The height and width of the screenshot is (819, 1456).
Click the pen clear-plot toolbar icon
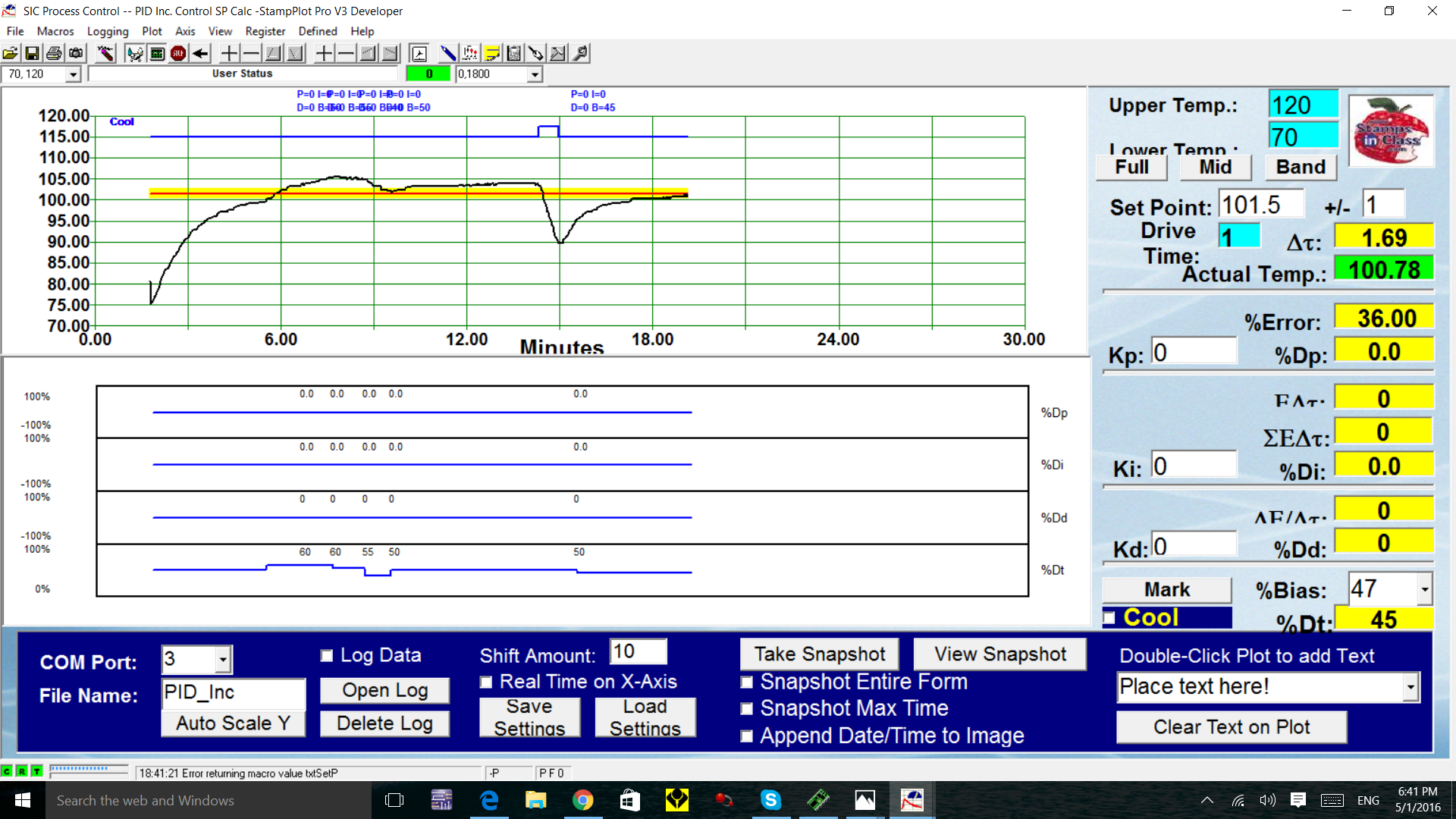[105, 53]
